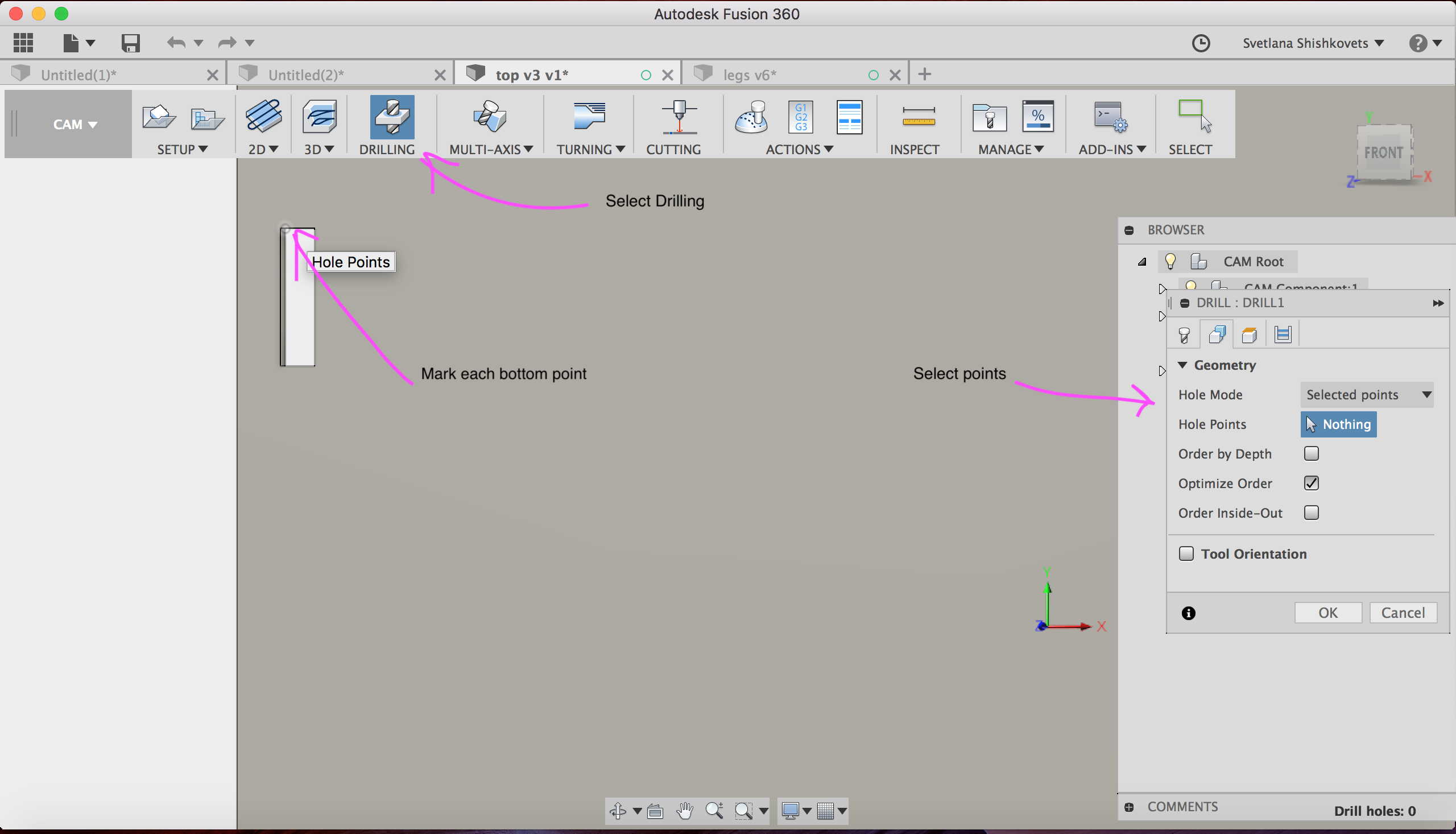Select the Turning tool icon
The width and height of the screenshot is (1456, 834).
589,116
